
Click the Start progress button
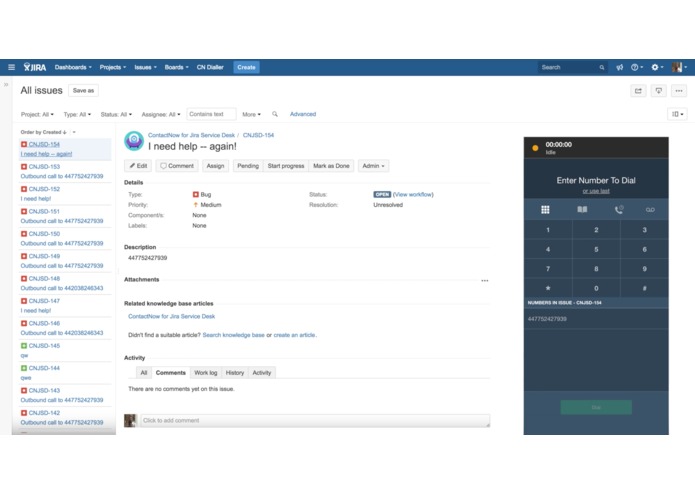click(286, 166)
